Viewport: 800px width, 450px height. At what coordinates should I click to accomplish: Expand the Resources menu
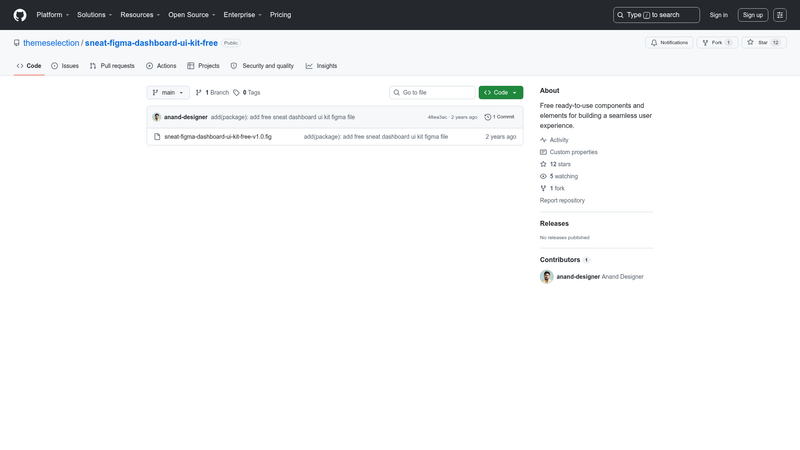tap(140, 15)
